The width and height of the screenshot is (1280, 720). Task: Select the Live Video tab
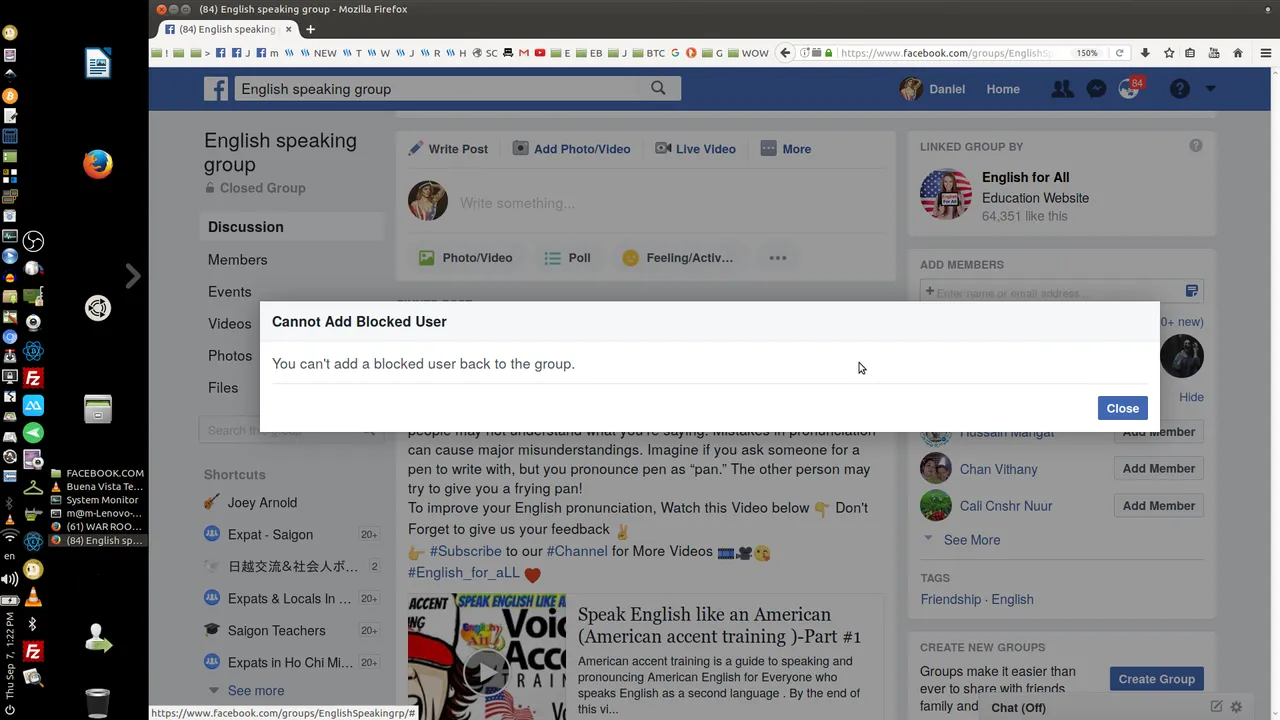point(695,149)
